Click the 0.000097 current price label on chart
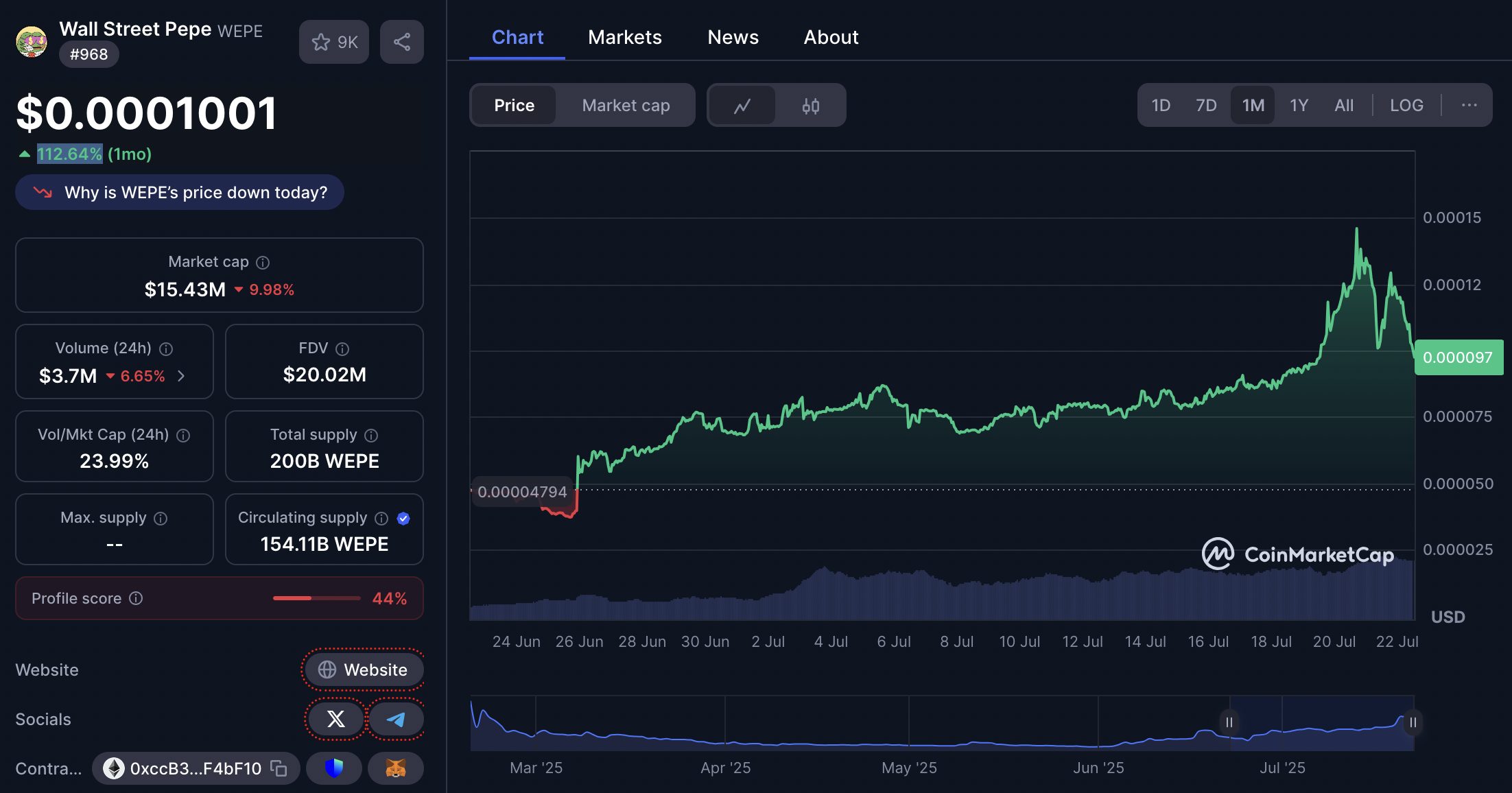The image size is (1512, 793). coord(1458,357)
